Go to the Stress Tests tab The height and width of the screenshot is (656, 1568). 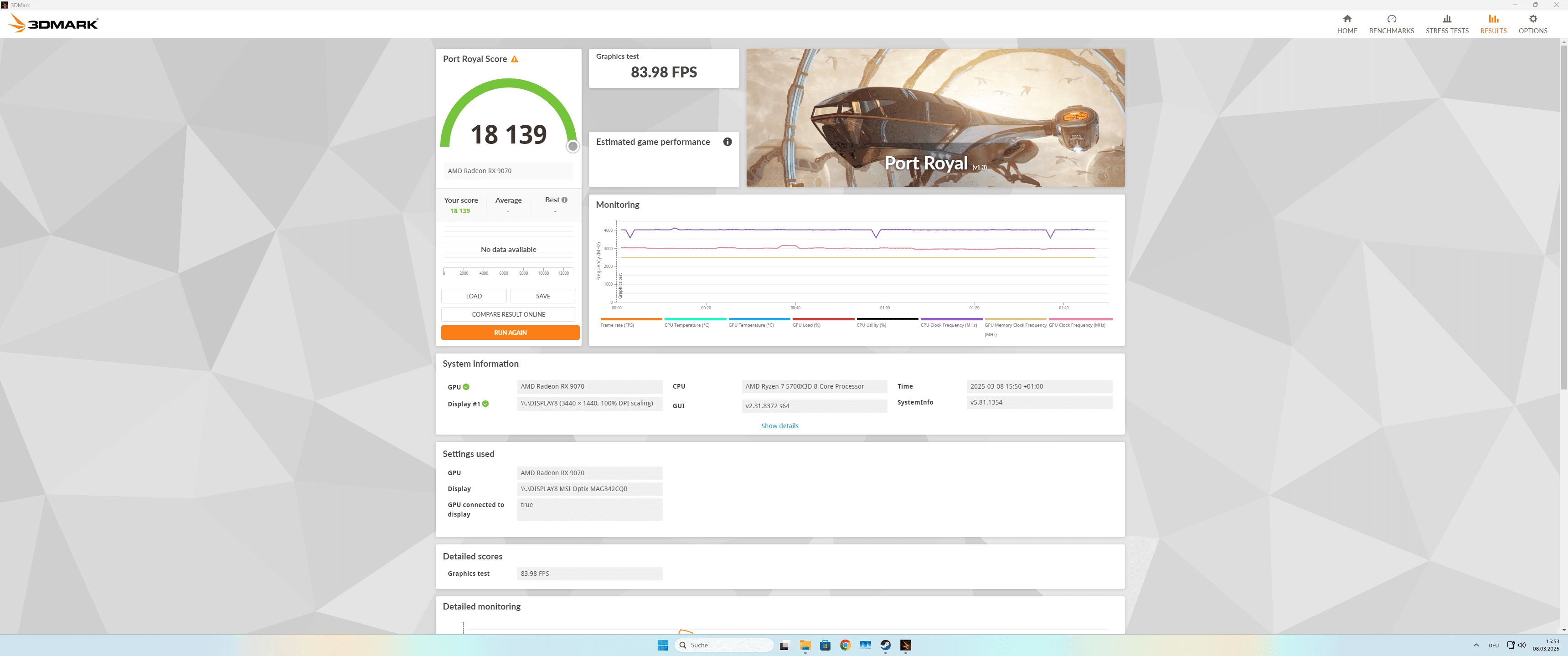tap(1446, 24)
